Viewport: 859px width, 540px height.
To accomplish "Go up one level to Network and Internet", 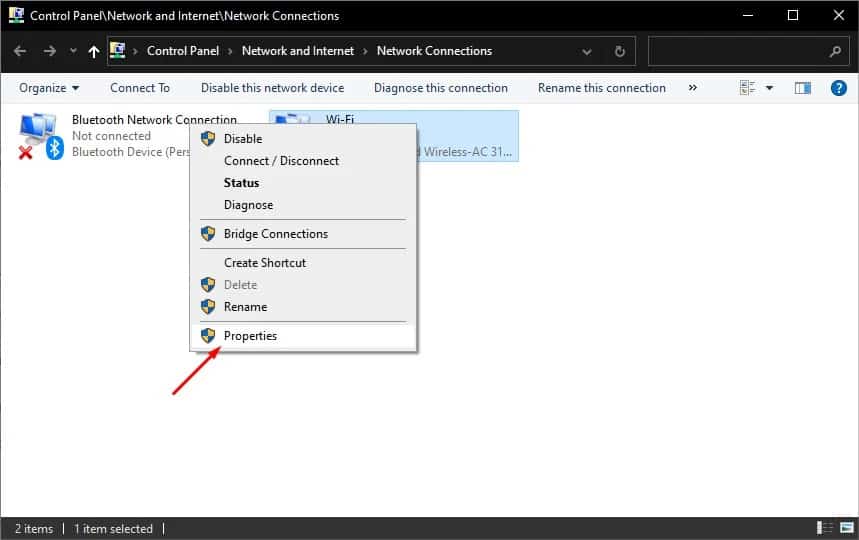I will click(x=94, y=51).
